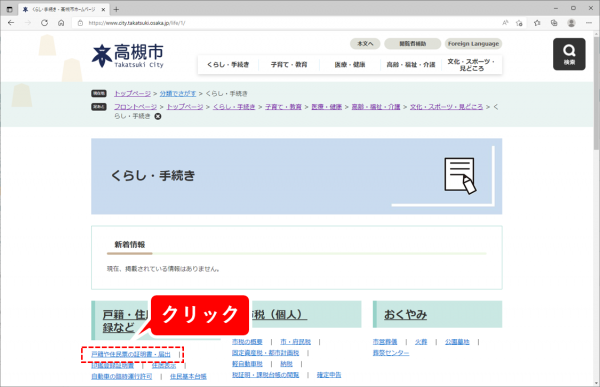
Task: Open the Collections icon in the toolbar
Action: click(554, 23)
